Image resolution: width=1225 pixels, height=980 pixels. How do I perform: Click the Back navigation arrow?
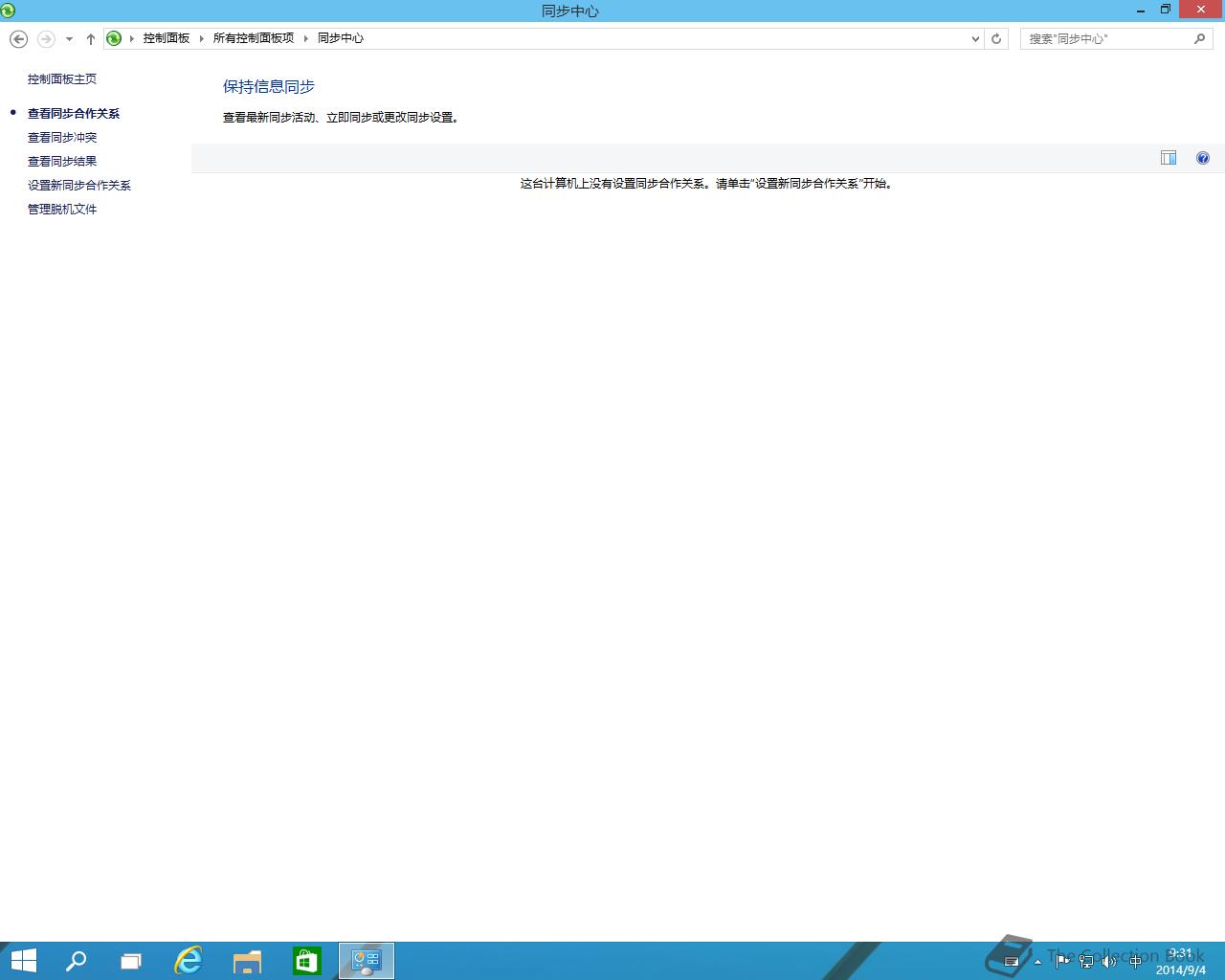coord(18,38)
